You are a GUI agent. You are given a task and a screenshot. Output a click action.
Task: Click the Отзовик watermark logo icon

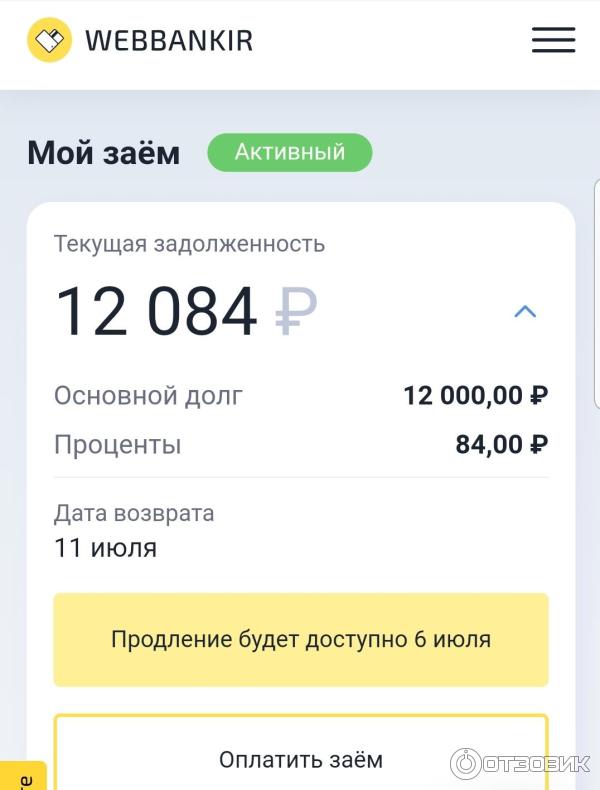[466, 764]
